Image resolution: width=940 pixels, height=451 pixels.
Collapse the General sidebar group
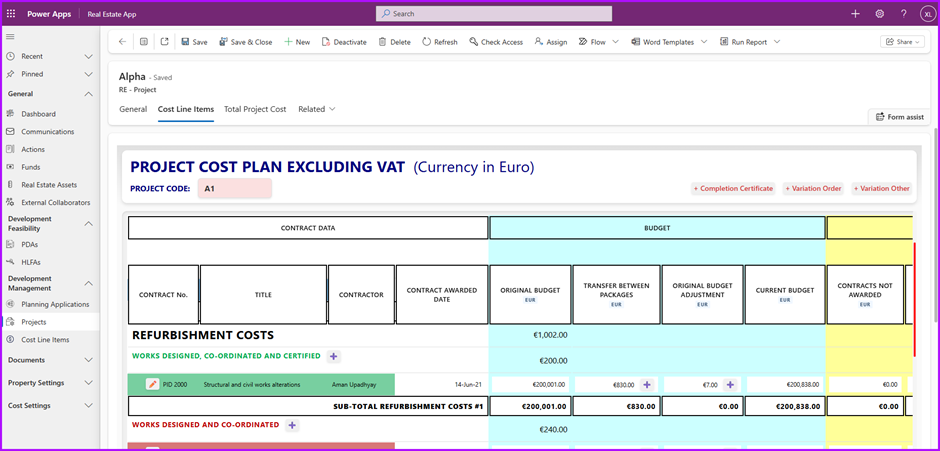(x=88, y=94)
